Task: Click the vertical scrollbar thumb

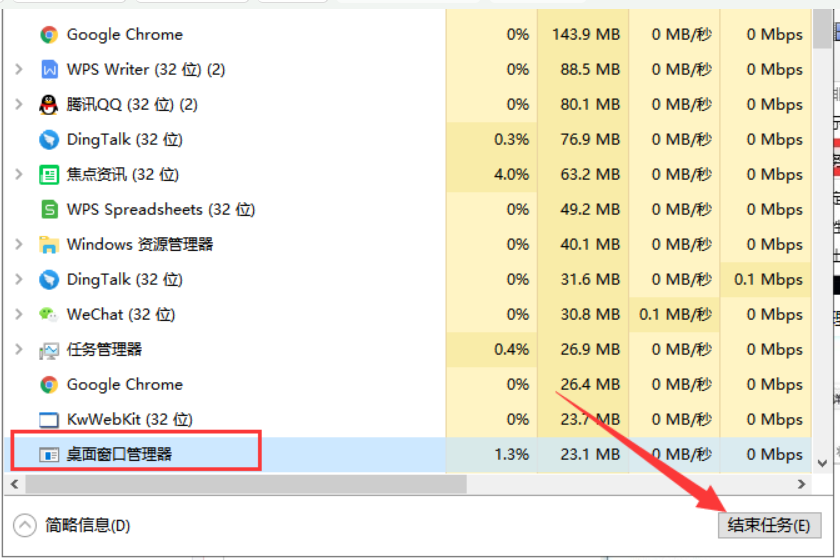Action: [822, 28]
